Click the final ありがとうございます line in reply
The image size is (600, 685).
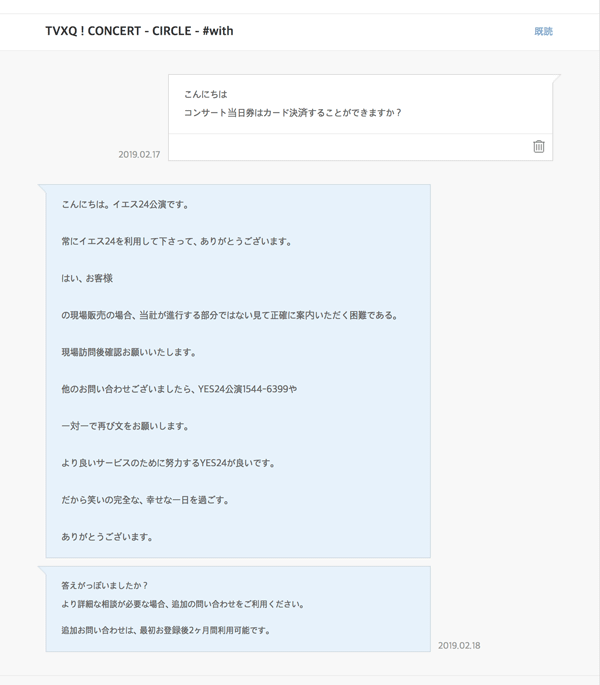coord(107,537)
